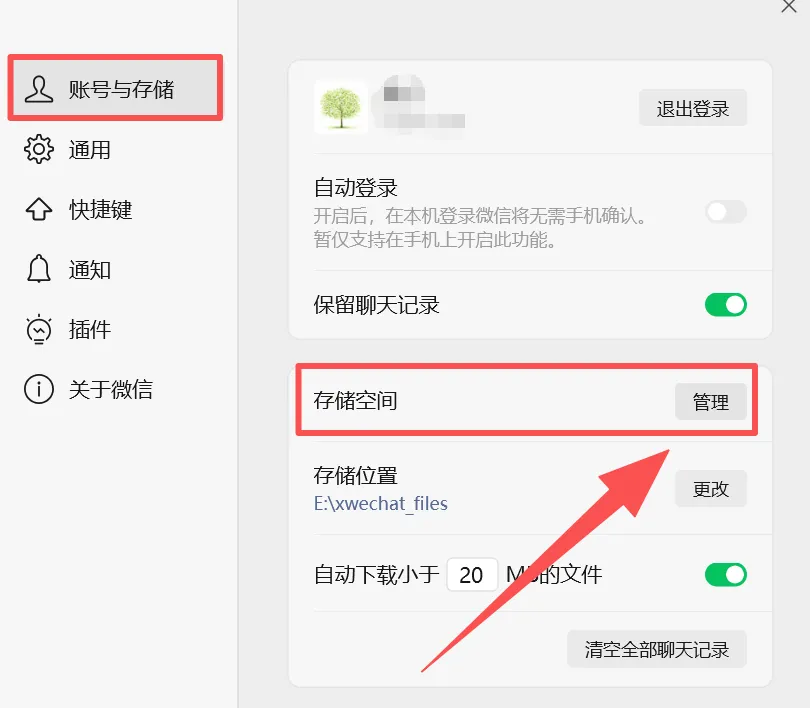Click the gear icon for 通用
The height and width of the screenshot is (708, 810).
39,150
